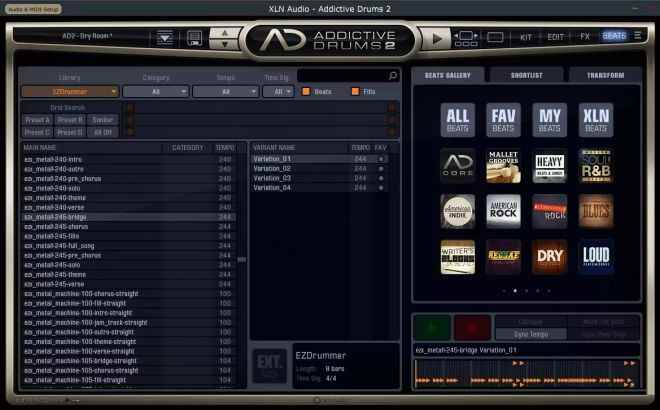The image size is (660, 410).
Task: Click the Grid Search All Off button
Action: click(x=102, y=132)
